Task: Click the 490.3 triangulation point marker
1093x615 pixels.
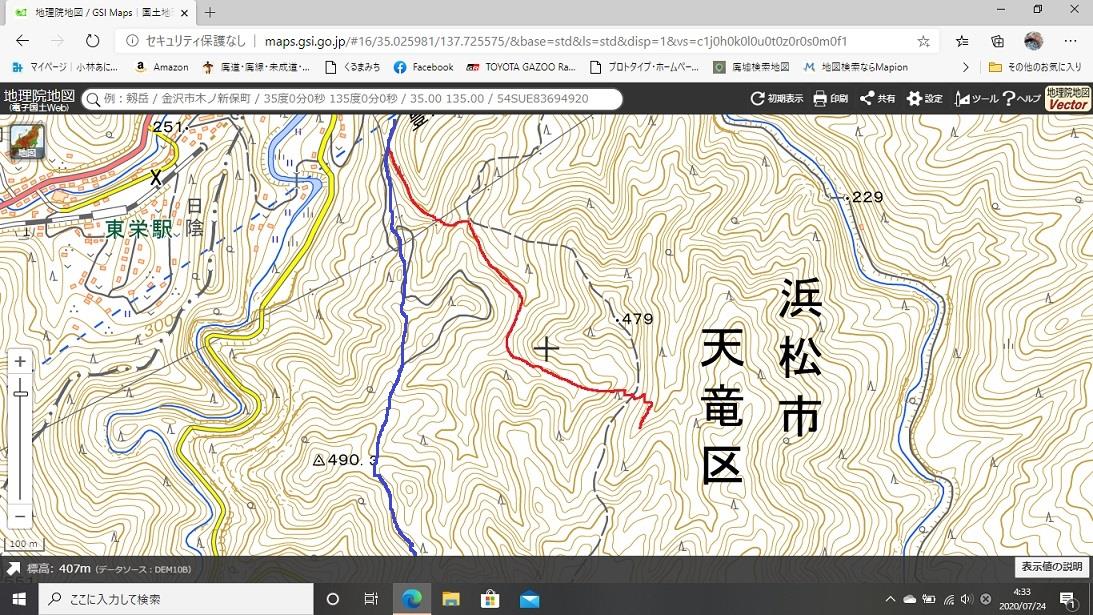Action: tap(319, 460)
